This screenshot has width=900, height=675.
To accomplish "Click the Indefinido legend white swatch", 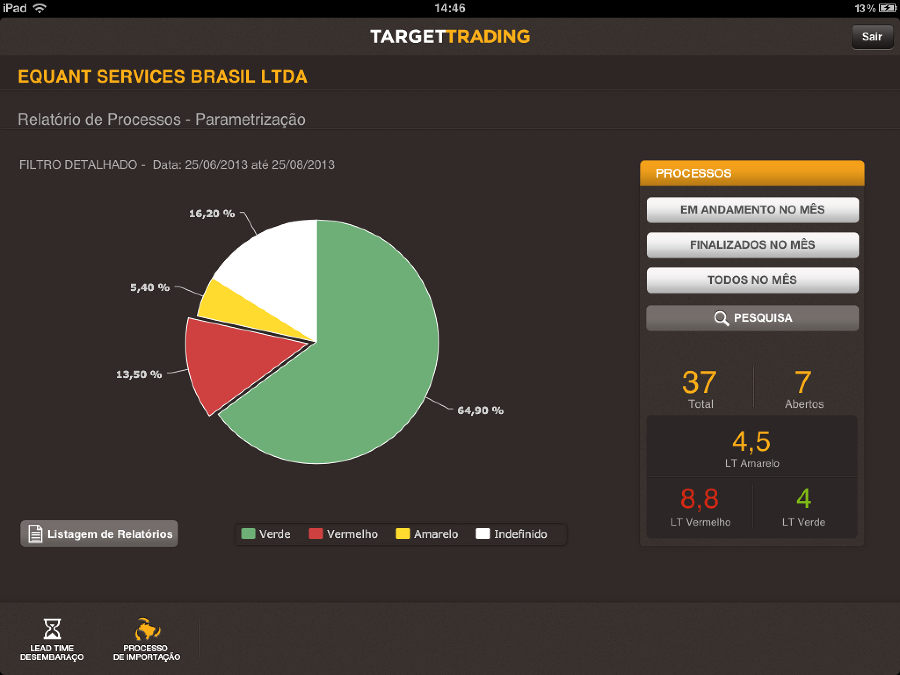I will click(483, 534).
